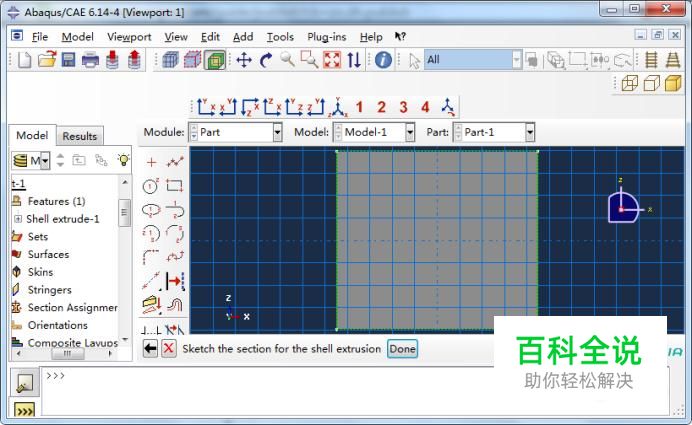This screenshot has height=425, width=692.
Task: Switch to the Results tab
Action: pos(79,136)
